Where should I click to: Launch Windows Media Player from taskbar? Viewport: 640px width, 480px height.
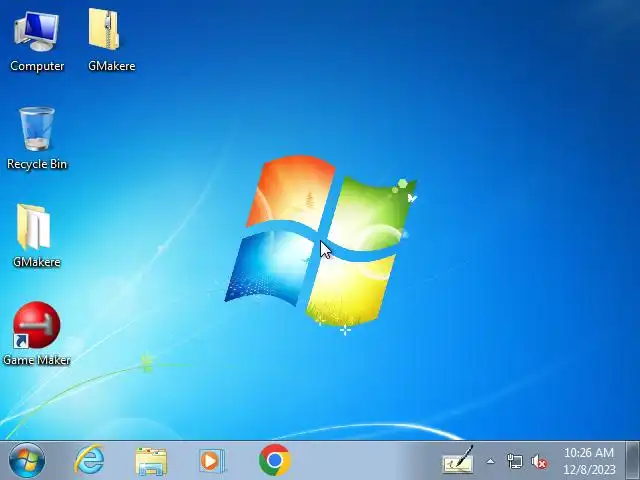click(x=211, y=461)
